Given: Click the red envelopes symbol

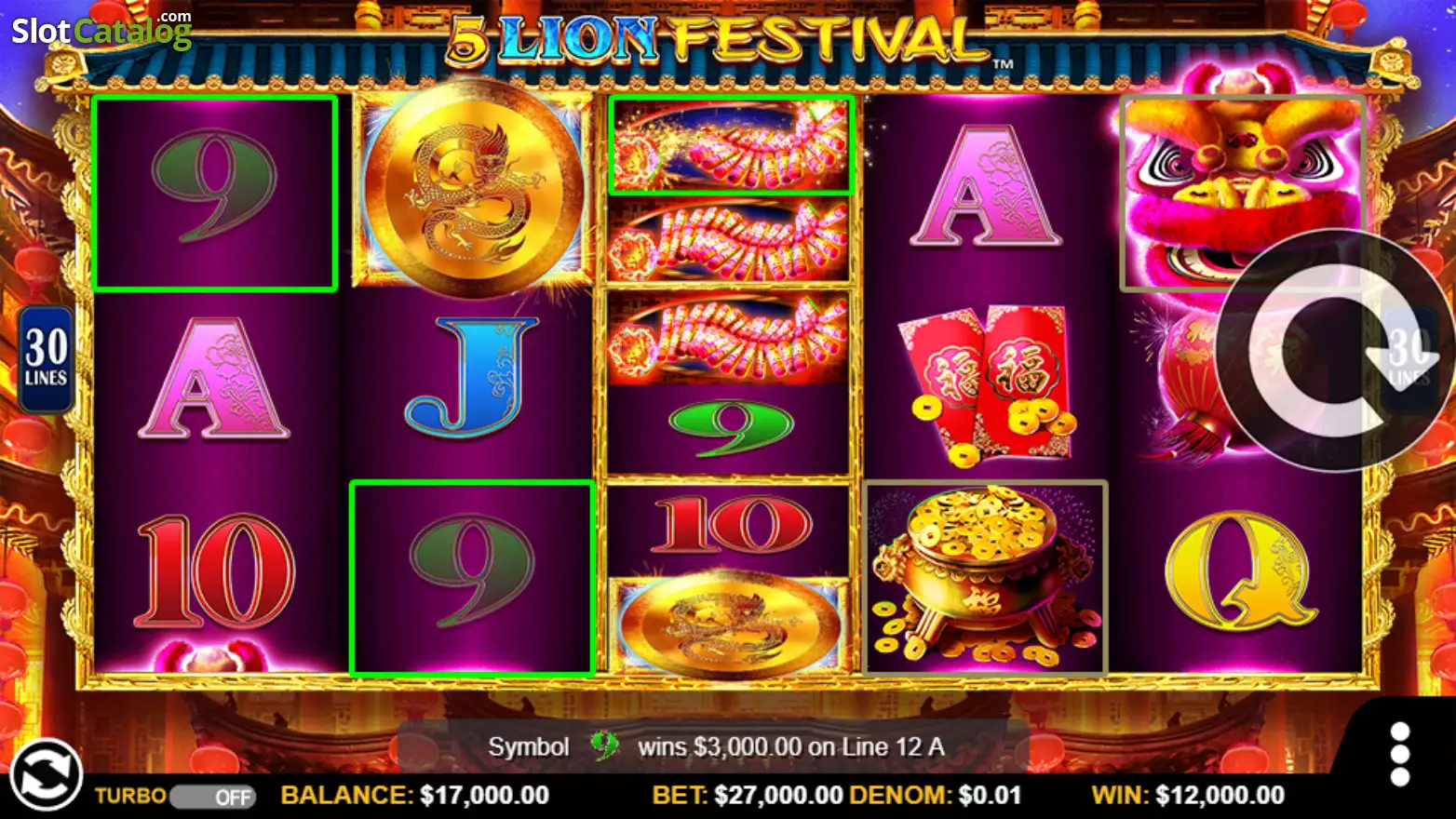Looking at the screenshot, I should coord(987,385).
